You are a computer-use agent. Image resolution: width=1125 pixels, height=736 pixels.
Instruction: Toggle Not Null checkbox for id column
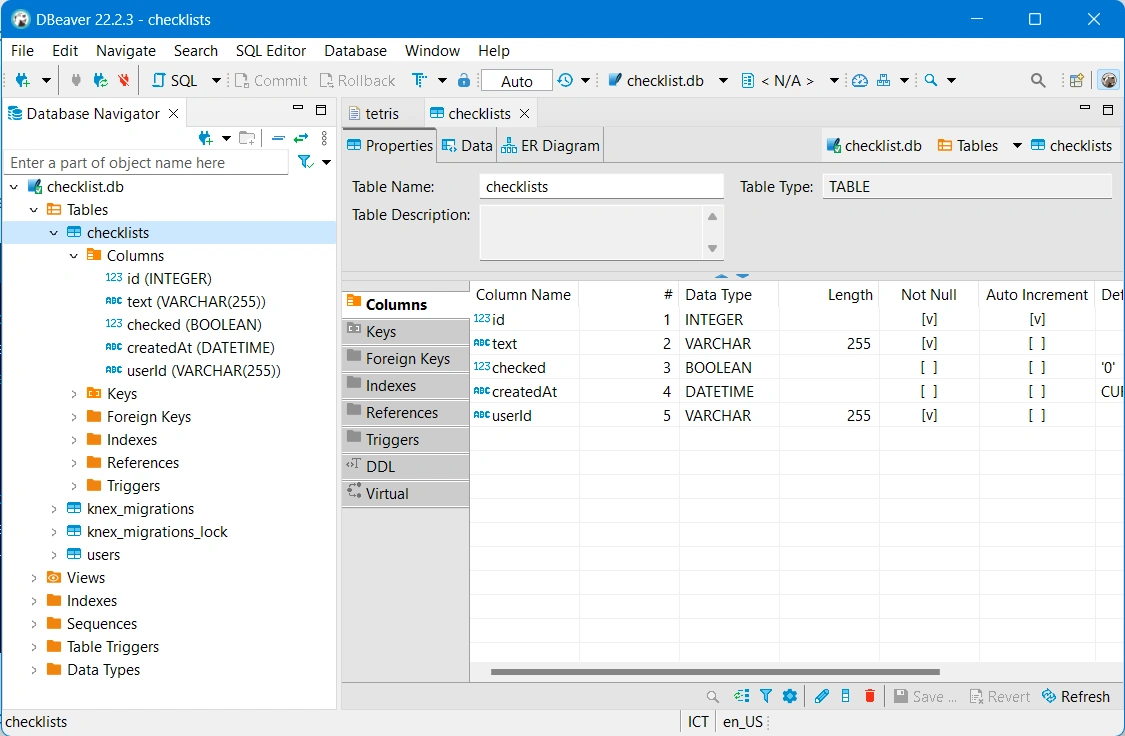point(928,319)
